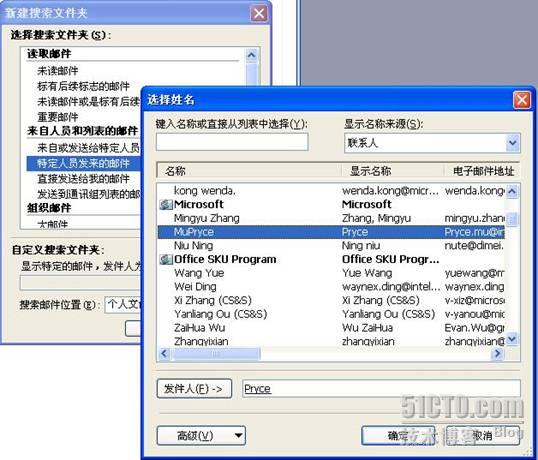
Task: Select the 未读邮件 search folder option
Action: click(x=58, y=71)
